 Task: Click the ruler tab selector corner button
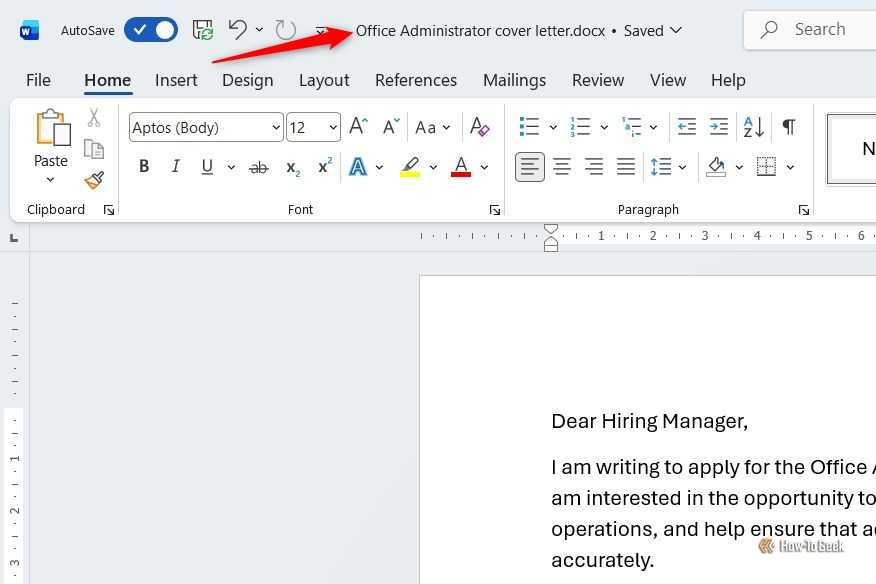[15, 238]
